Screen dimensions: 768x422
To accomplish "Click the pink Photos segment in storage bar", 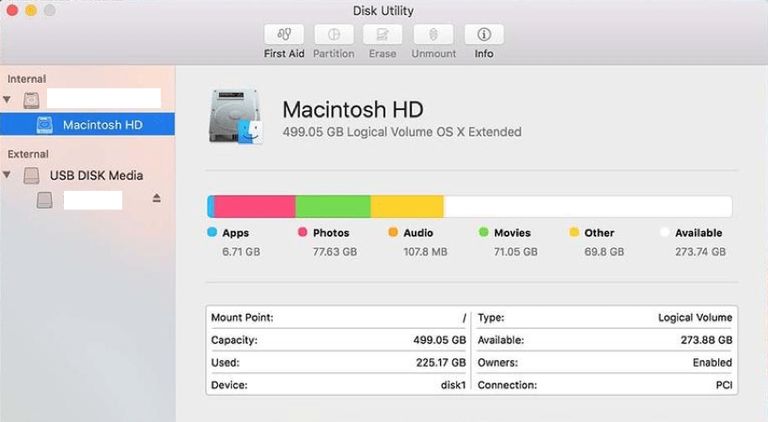I will coord(254,207).
